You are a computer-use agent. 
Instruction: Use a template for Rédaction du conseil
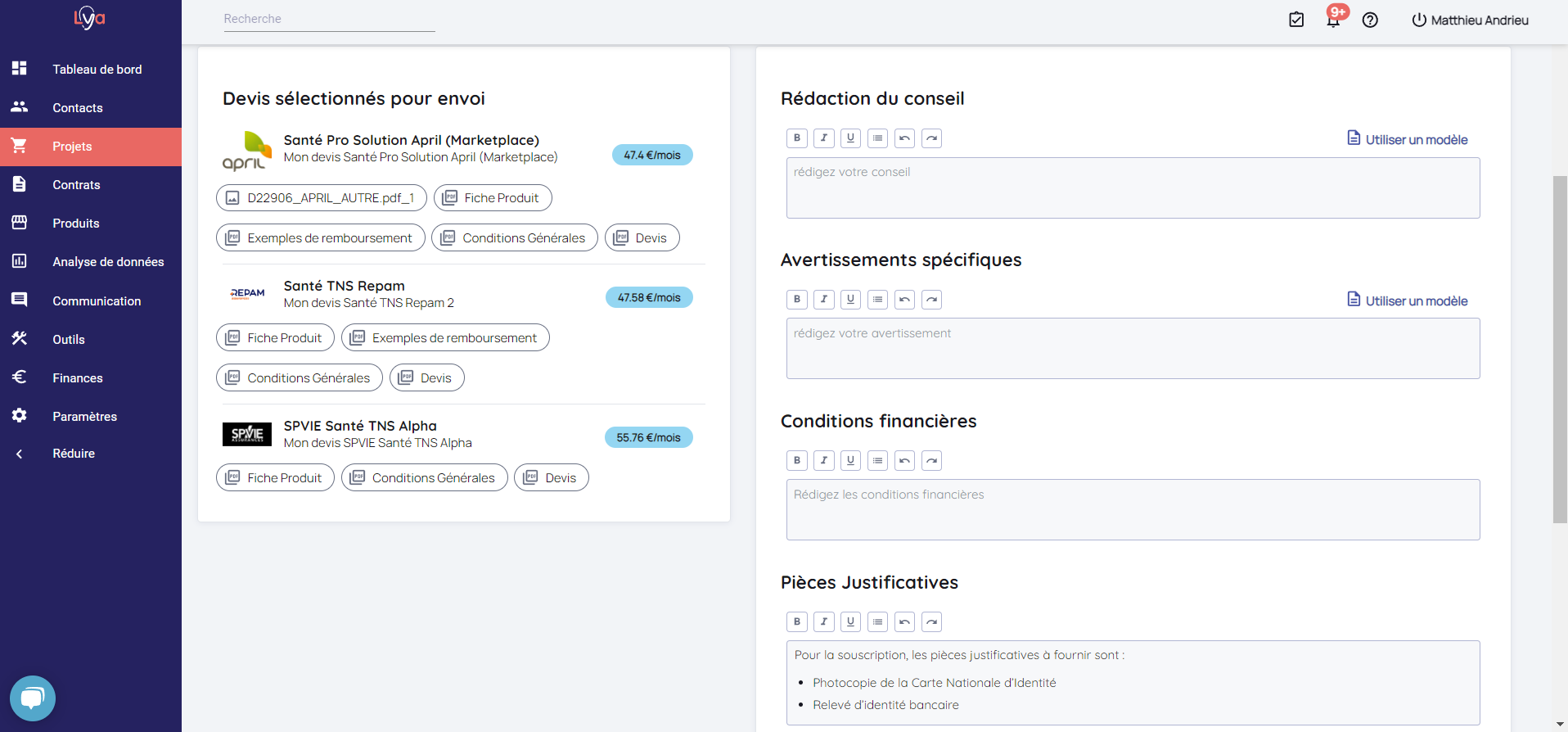(1408, 139)
